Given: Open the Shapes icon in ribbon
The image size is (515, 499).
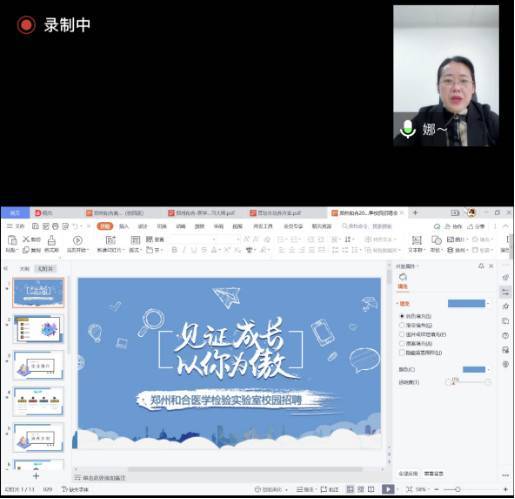Looking at the screenshot, I should pyautogui.click(x=436, y=240).
